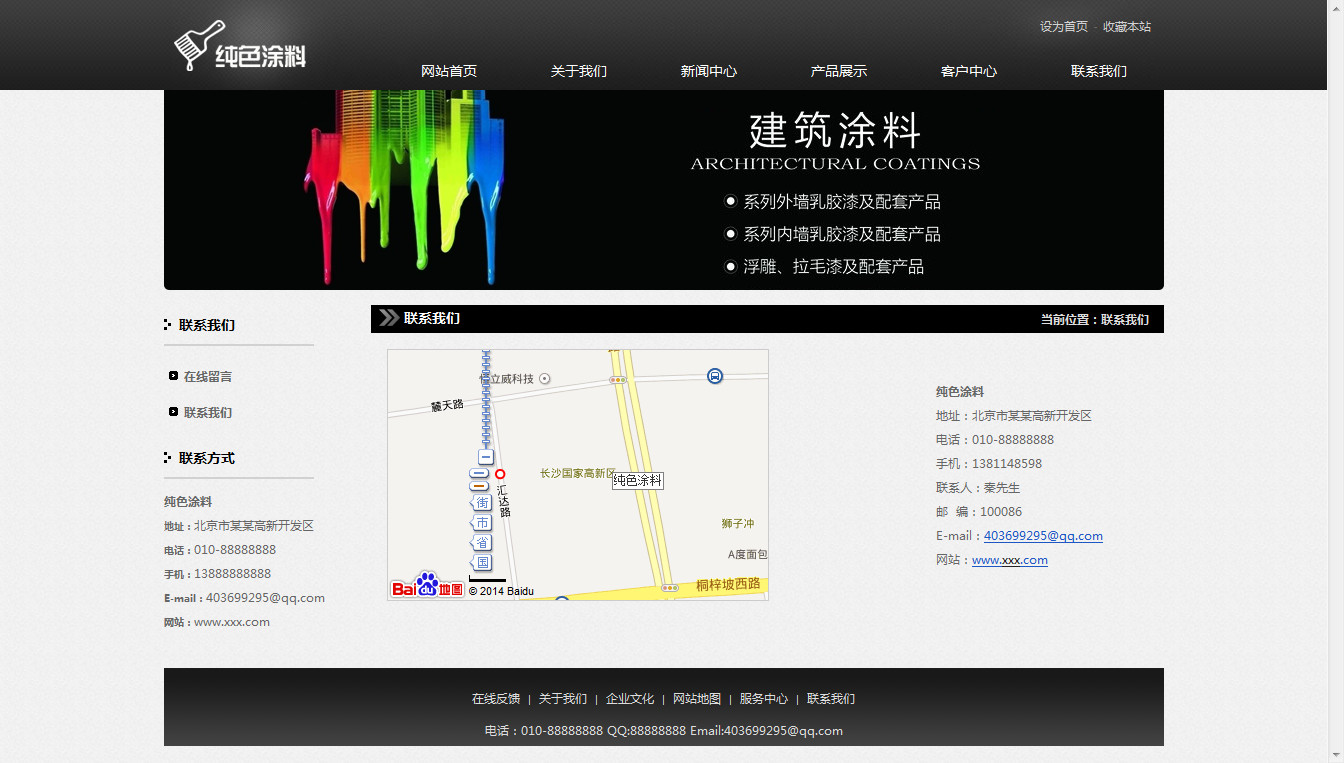The height and width of the screenshot is (763, 1344).
Task: Open the 网站首页 navigation item
Action: tap(449, 71)
